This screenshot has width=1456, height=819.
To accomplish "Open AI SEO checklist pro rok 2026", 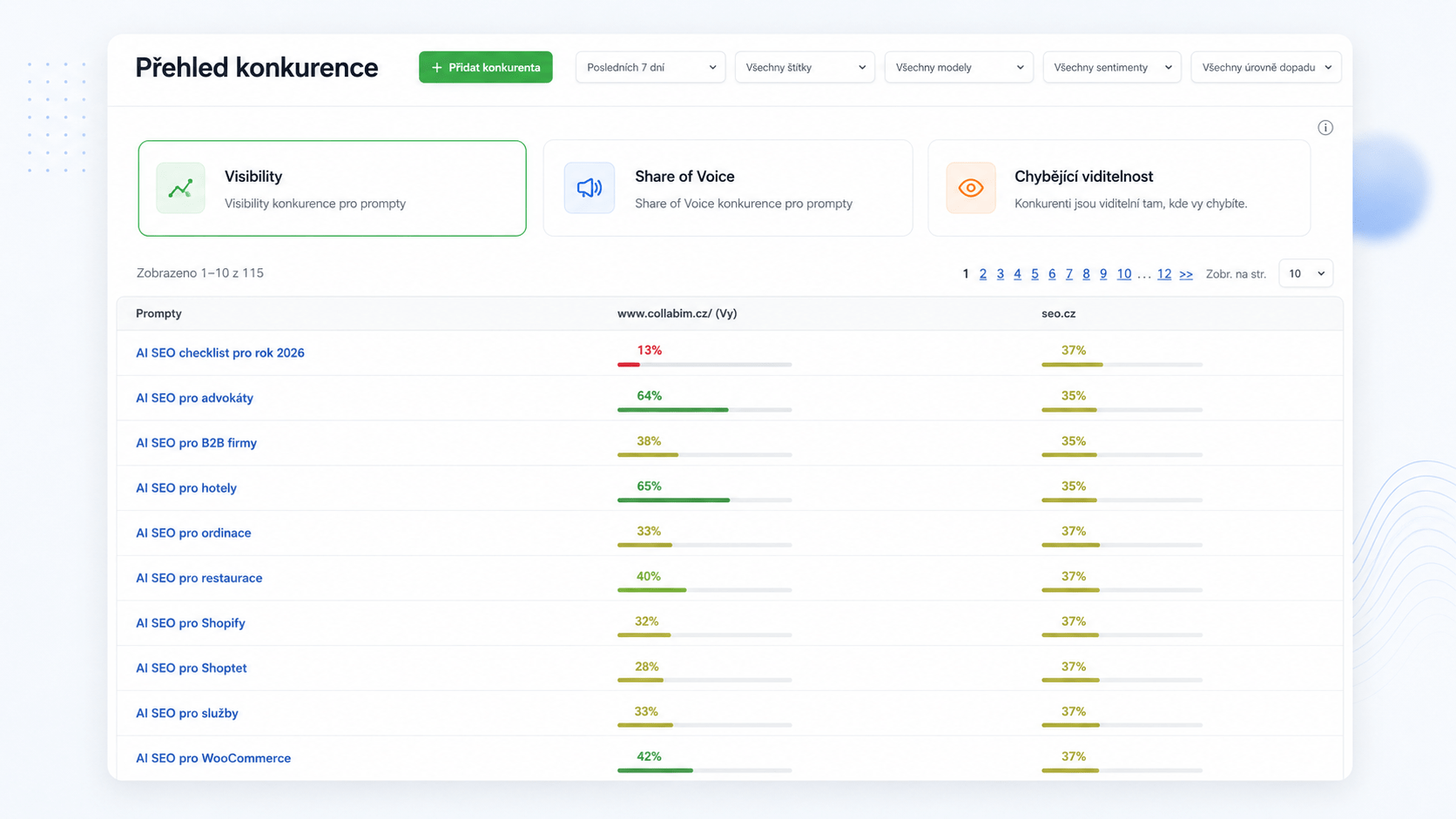I will [220, 352].
